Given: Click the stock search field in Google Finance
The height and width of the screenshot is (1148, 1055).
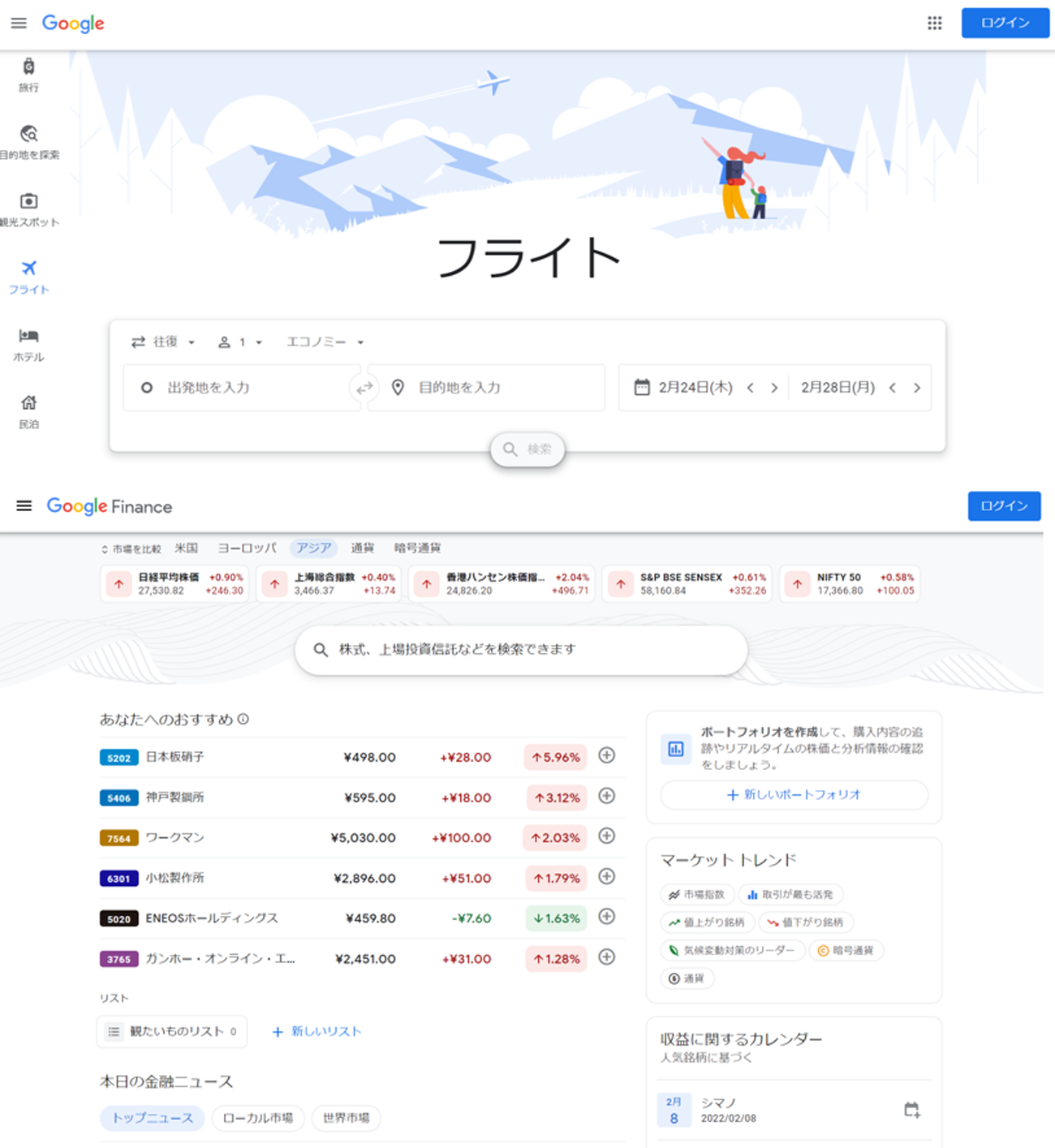Looking at the screenshot, I should click(521, 650).
